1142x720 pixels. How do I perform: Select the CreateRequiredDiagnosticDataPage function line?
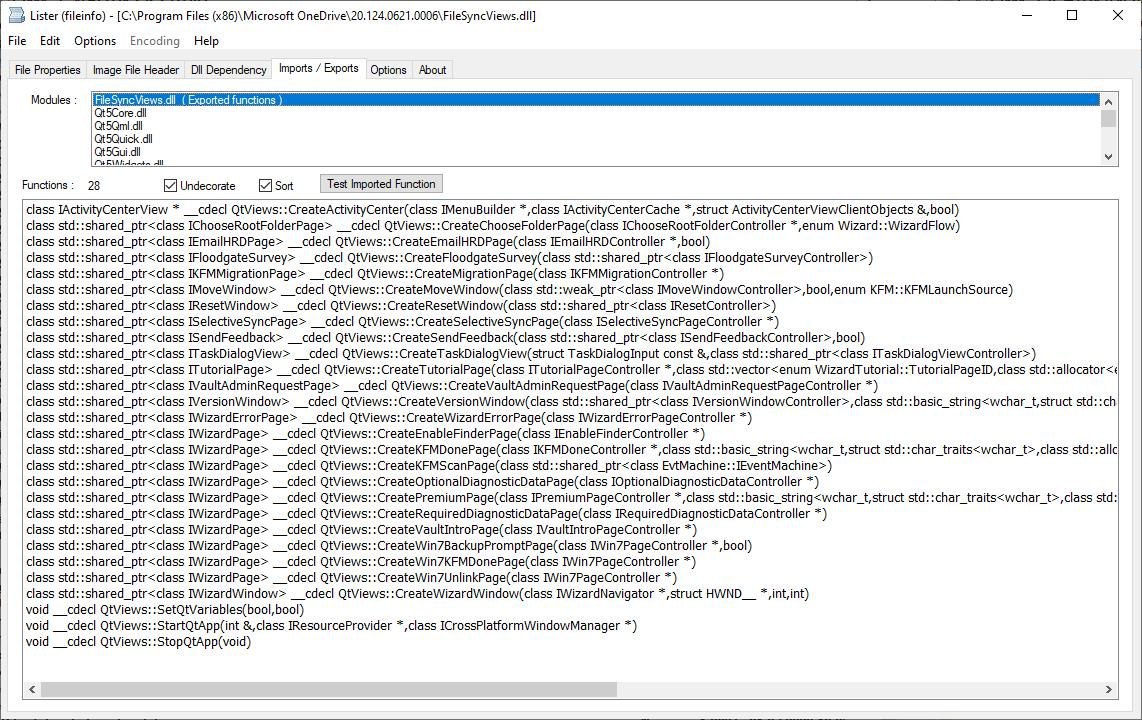point(426,514)
